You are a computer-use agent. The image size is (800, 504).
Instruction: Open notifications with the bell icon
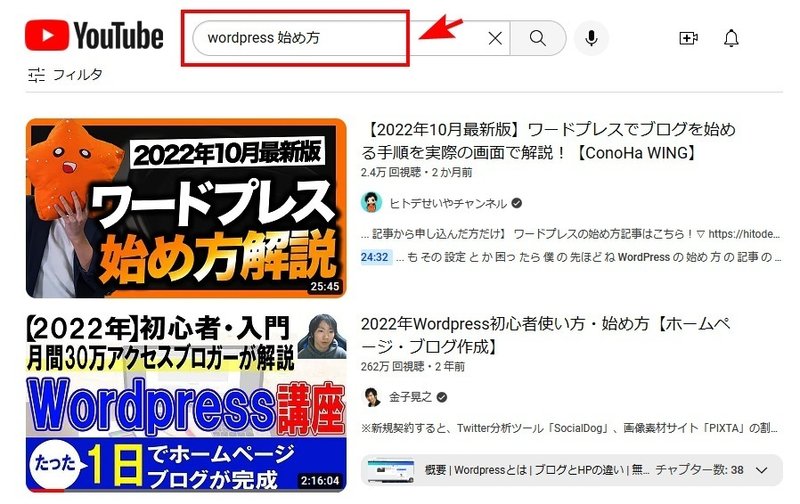coord(731,38)
